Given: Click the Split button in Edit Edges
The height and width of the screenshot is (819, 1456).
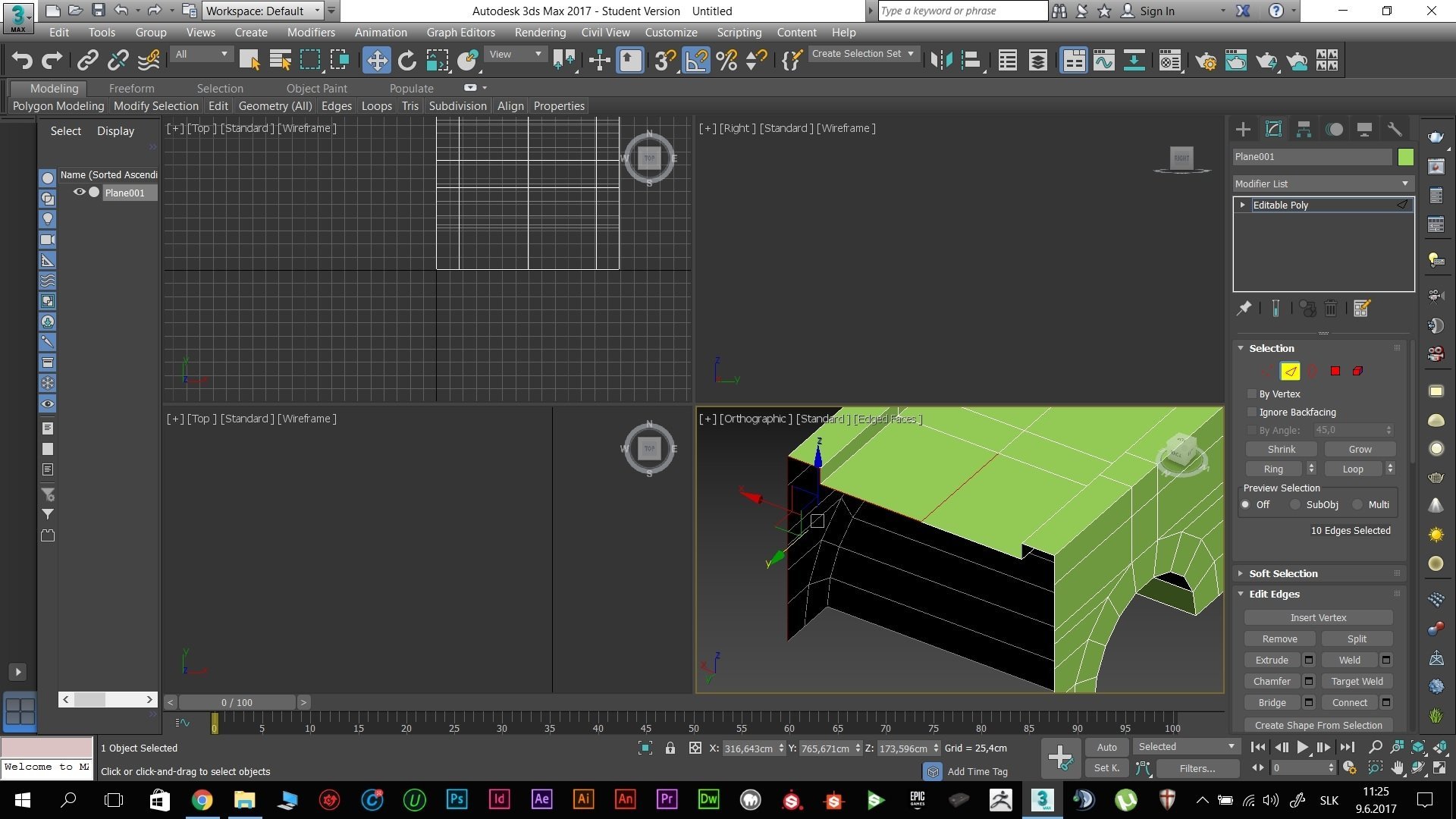Looking at the screenshot, I should click(1358, 638).
